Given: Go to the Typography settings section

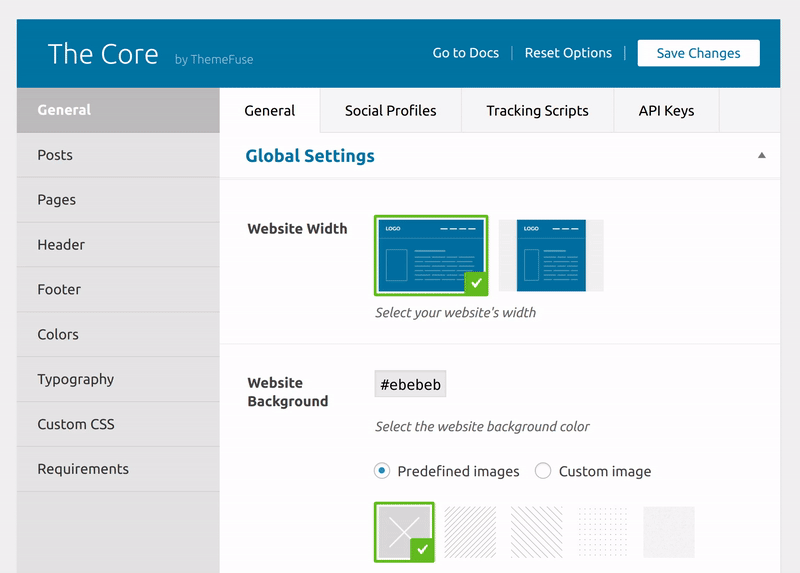Looking at the screenshot, I should (76, 379).
